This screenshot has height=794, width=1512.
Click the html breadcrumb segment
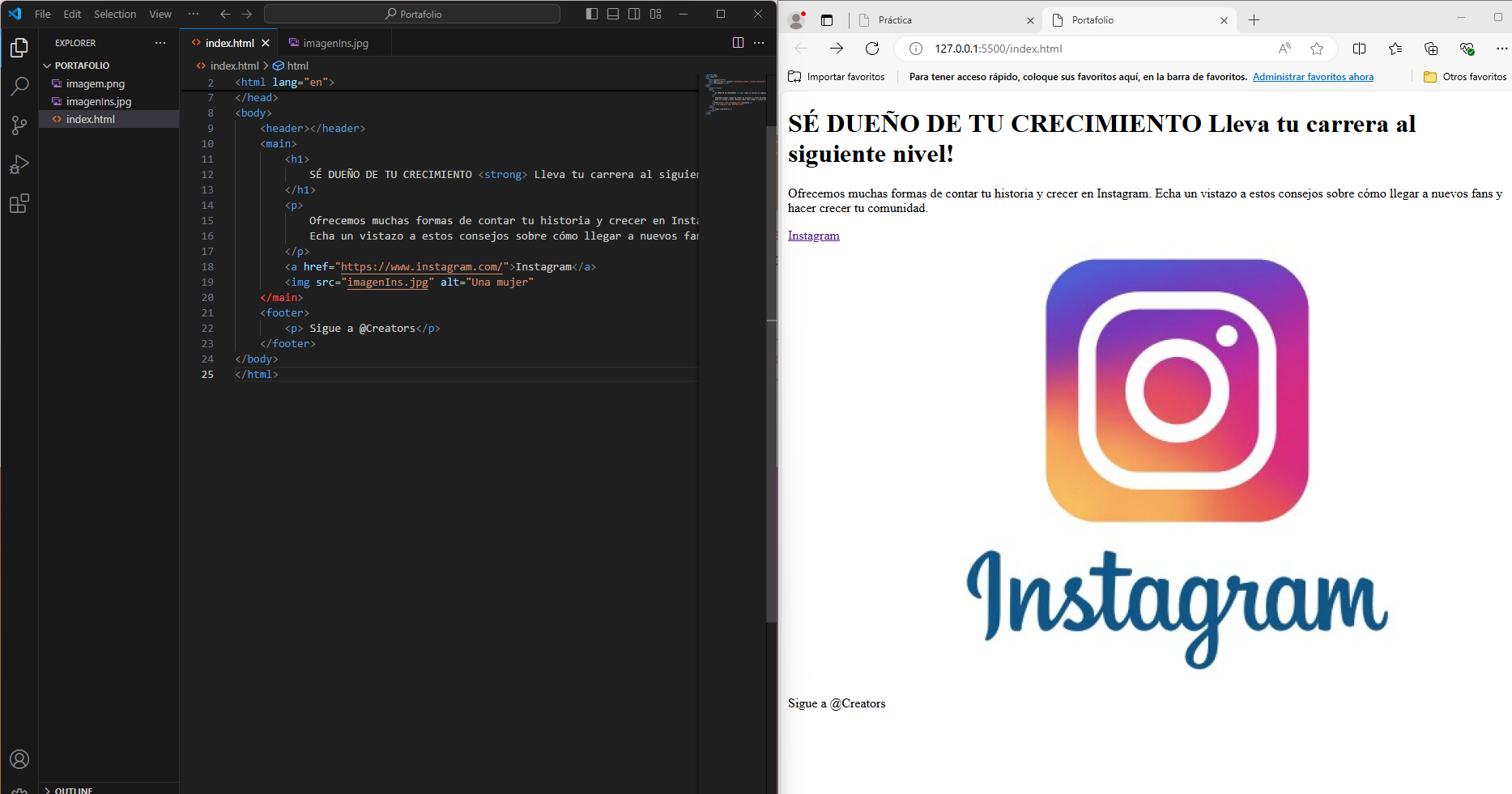[297, 66]
